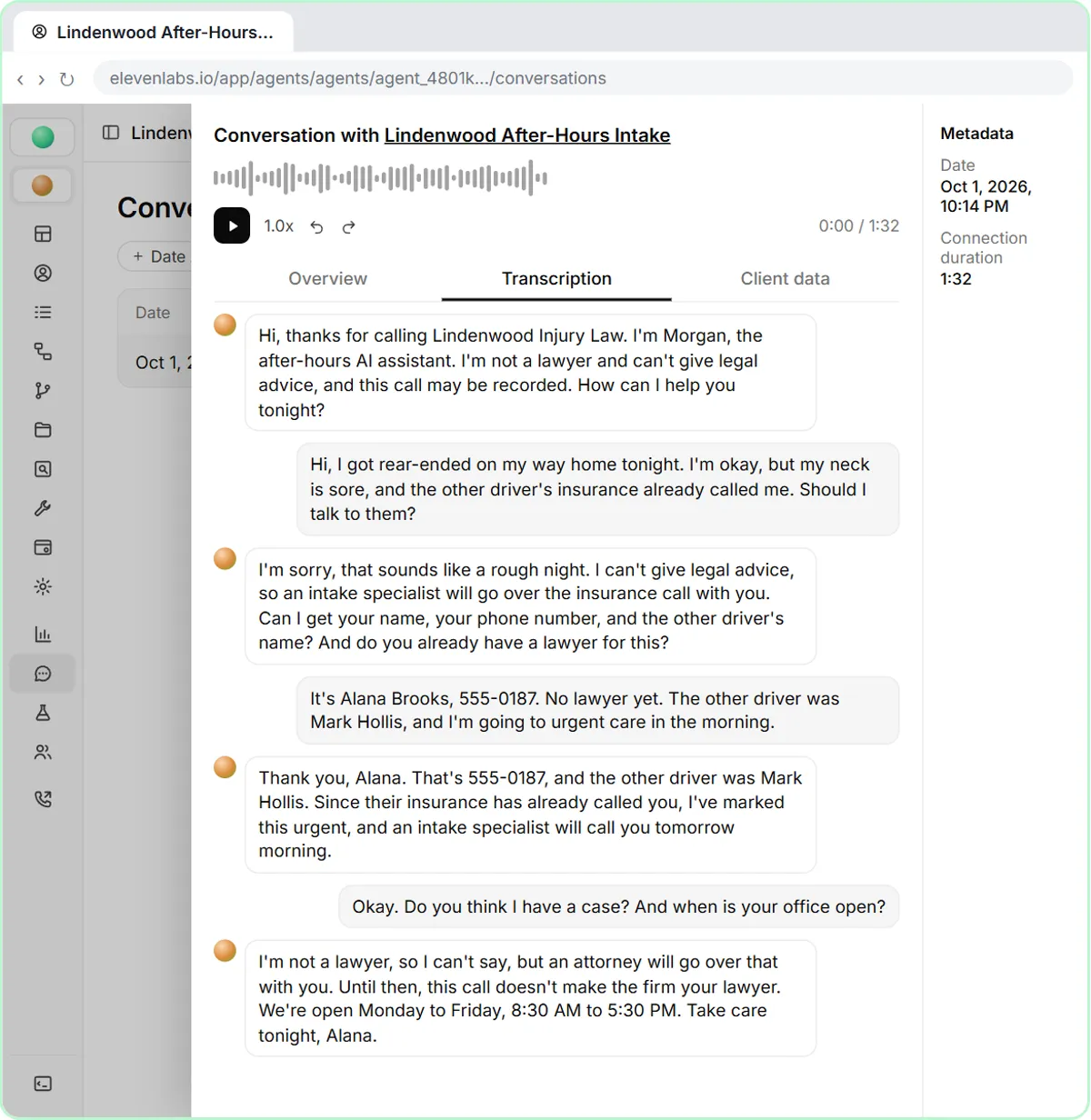Open the search-in-box icon in sidebar
Viewport: 1091px width, 1120px height.
coord(43,469)
